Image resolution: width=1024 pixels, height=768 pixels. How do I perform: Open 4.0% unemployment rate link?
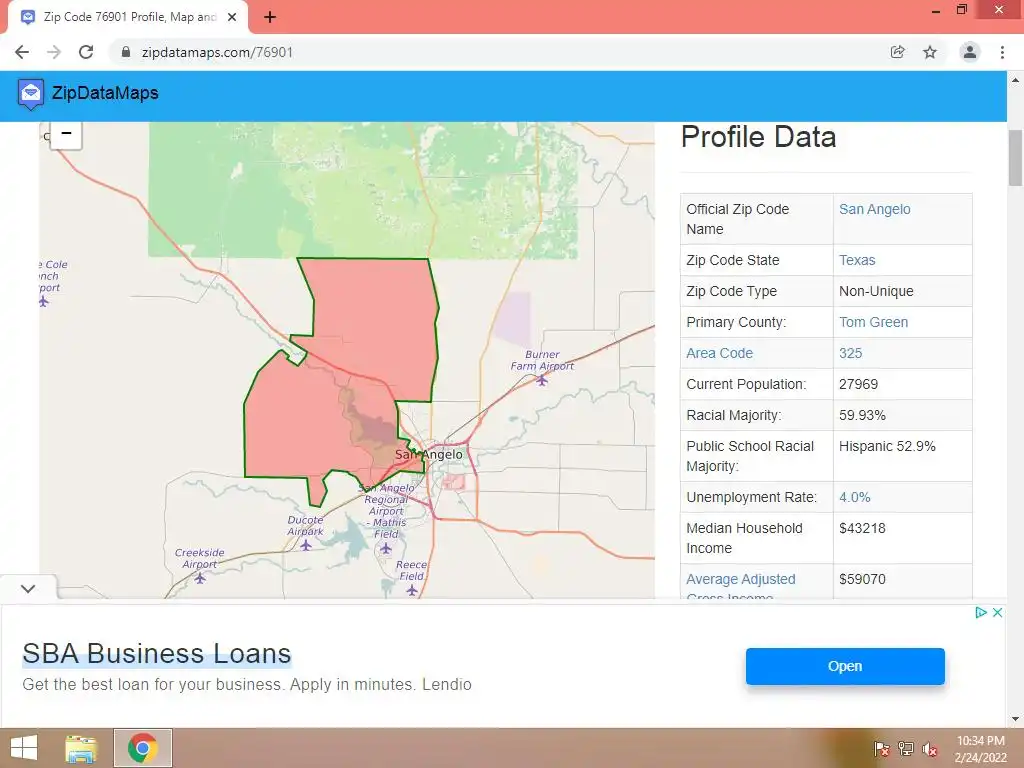854,497
